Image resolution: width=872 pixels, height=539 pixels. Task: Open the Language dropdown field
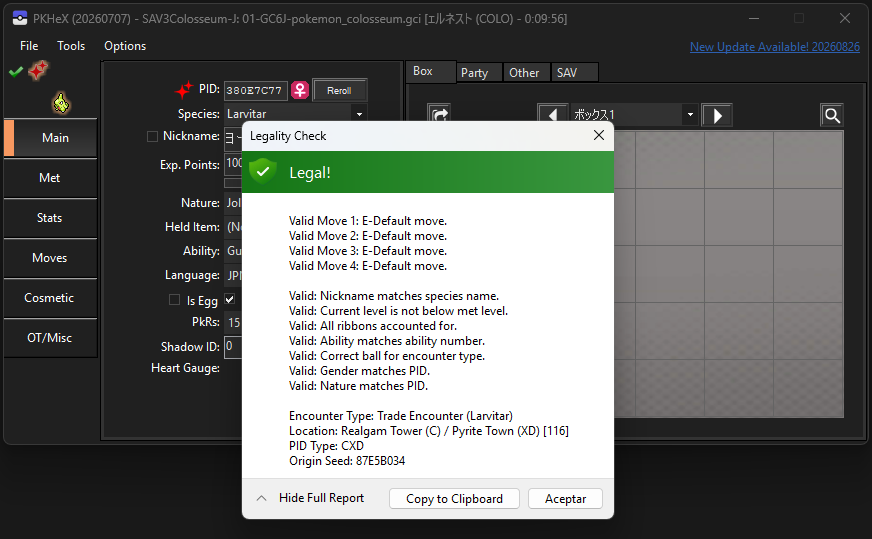[x=233, y=275]
